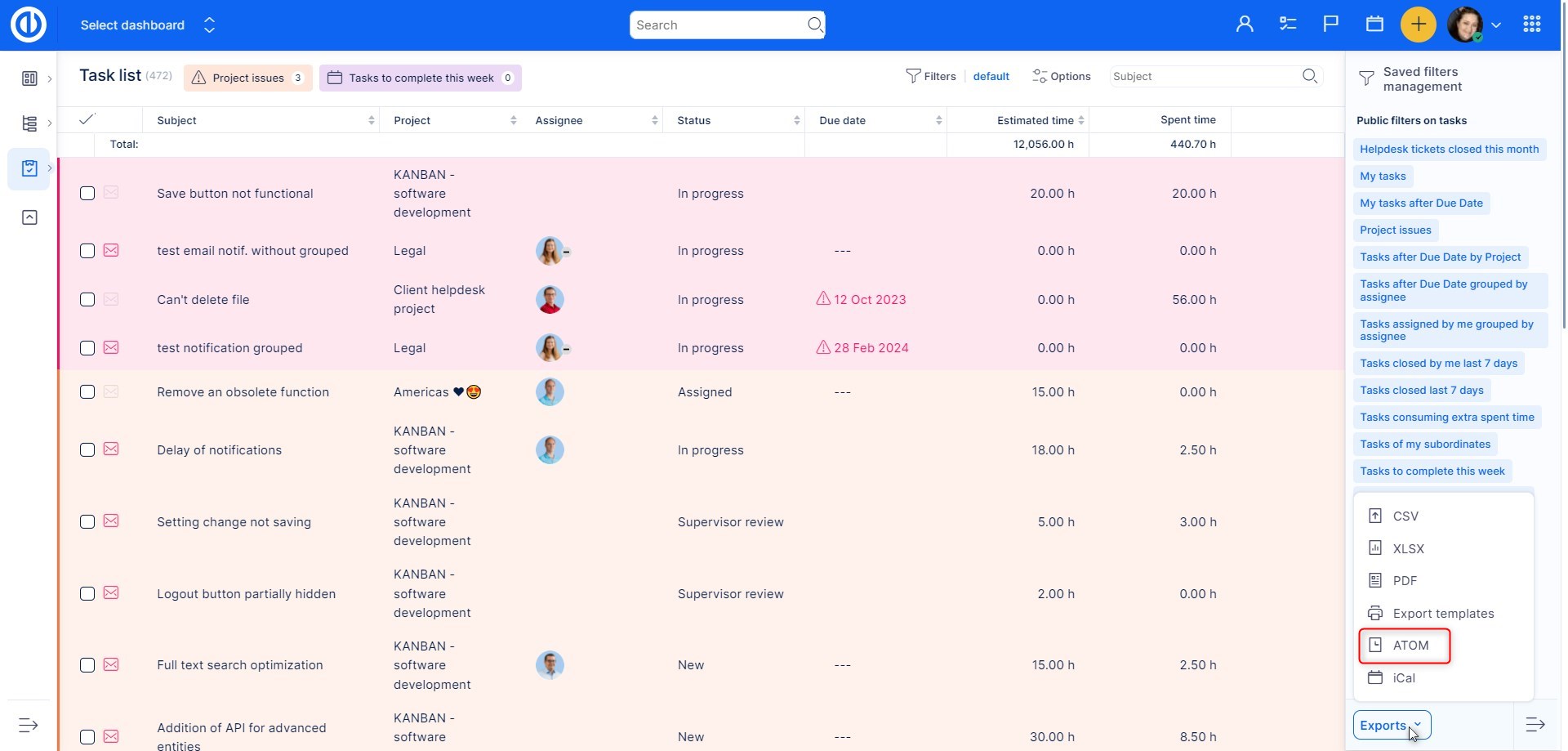The height and width of the screenshot is (751, 1568).
Task: Open the nine-dot apps grid menu
Action: pyautogui.click(x=1531, y=25)
